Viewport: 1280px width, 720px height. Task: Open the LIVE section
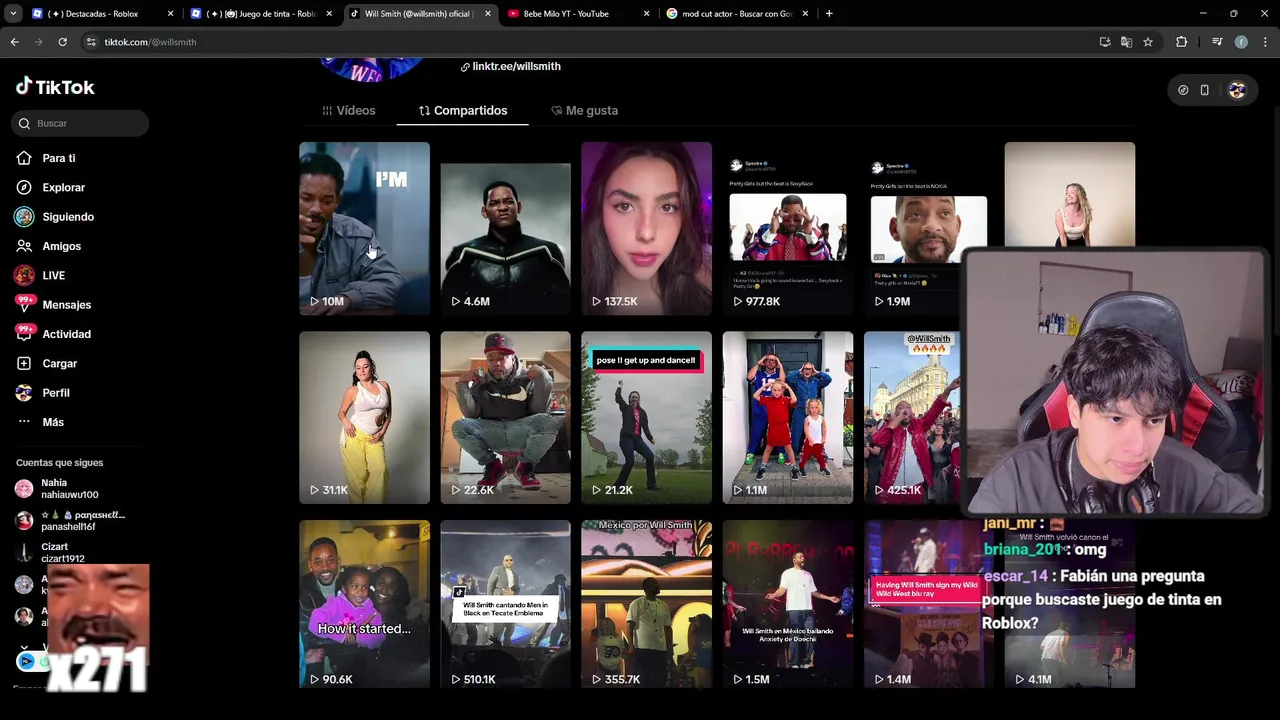coord(40,275)
